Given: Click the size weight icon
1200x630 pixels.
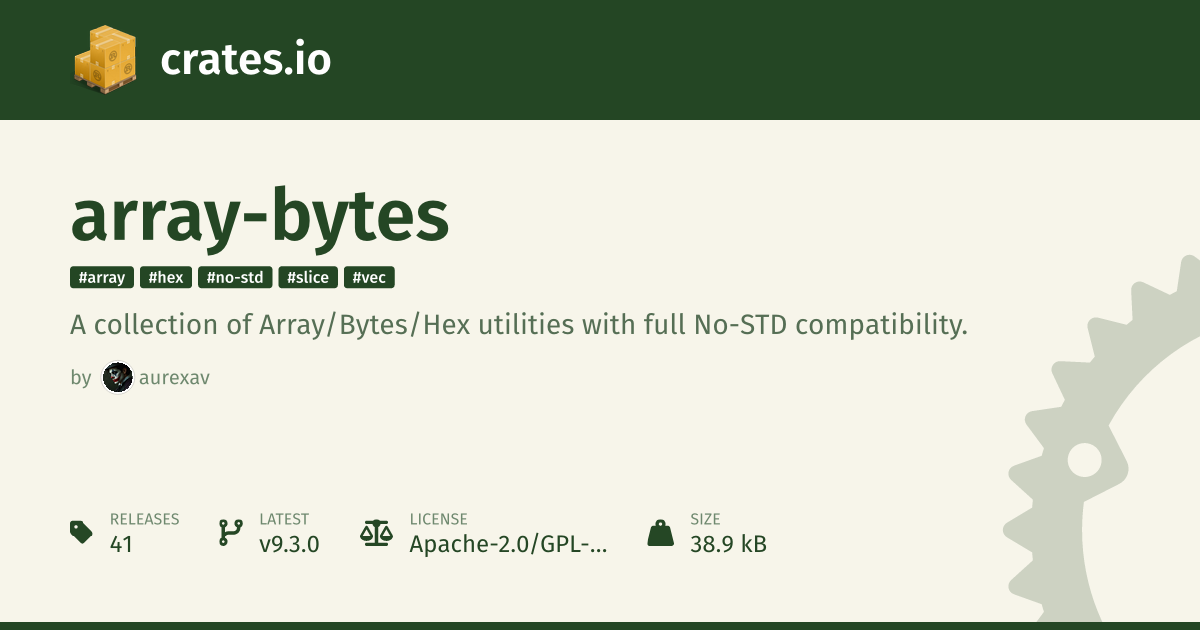Looking at the screenshot, I should pos(660,533).
